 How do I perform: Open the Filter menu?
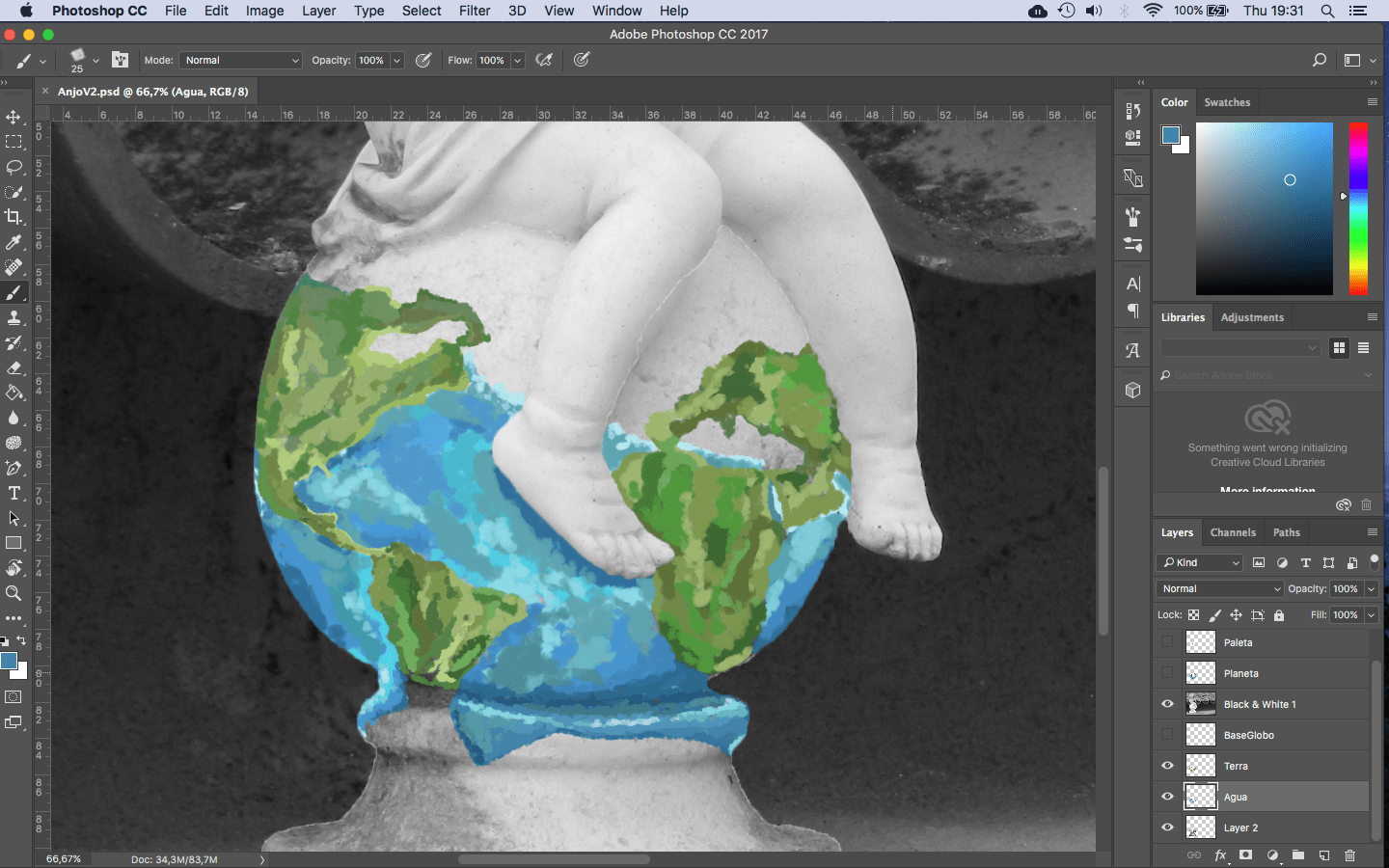click(474, 11)
